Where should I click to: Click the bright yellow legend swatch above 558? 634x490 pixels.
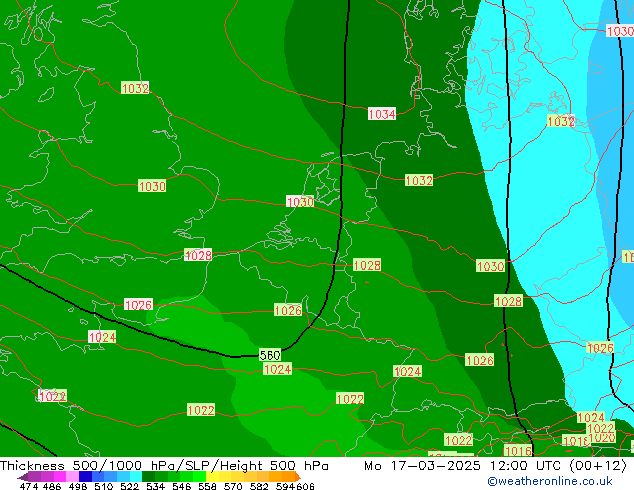tap(213, 476)
